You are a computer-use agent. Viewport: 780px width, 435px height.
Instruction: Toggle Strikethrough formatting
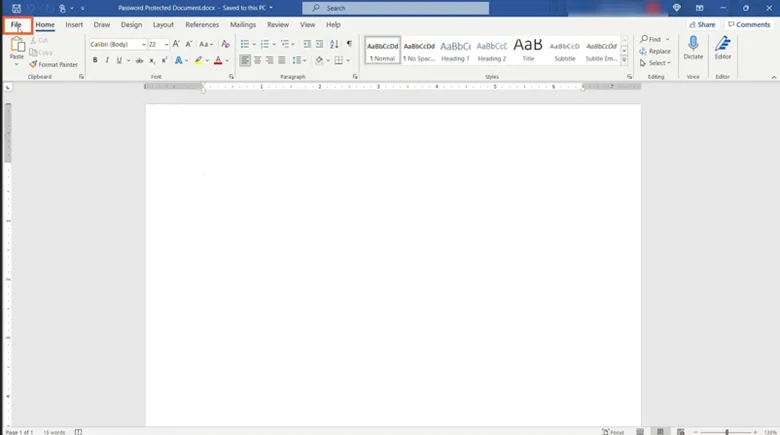[x=139, y=60]
